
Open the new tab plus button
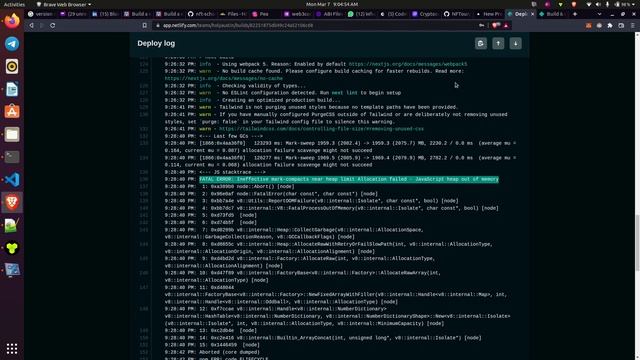(575, 14)
